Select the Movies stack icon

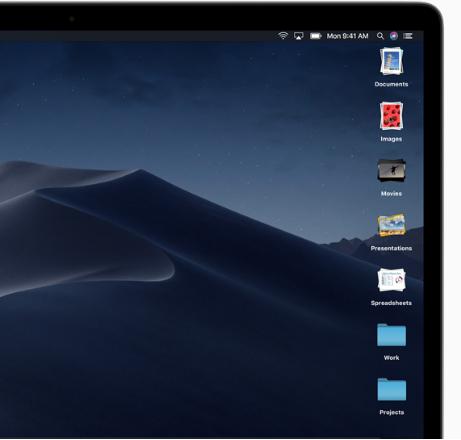[x=391, y=171]
